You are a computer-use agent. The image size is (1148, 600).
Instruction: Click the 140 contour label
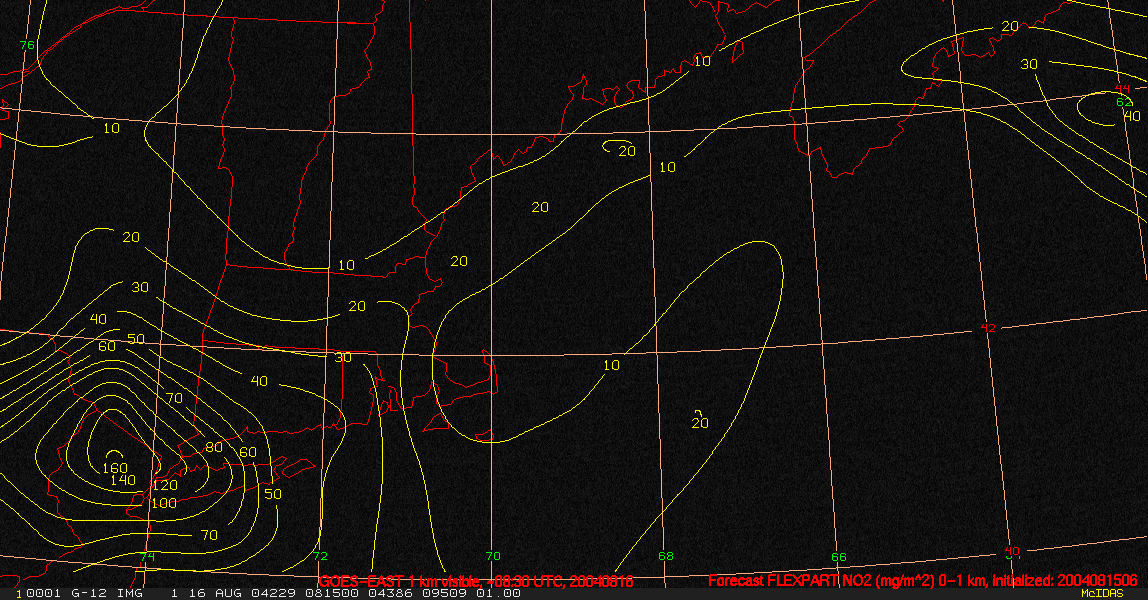coord(123,480)
